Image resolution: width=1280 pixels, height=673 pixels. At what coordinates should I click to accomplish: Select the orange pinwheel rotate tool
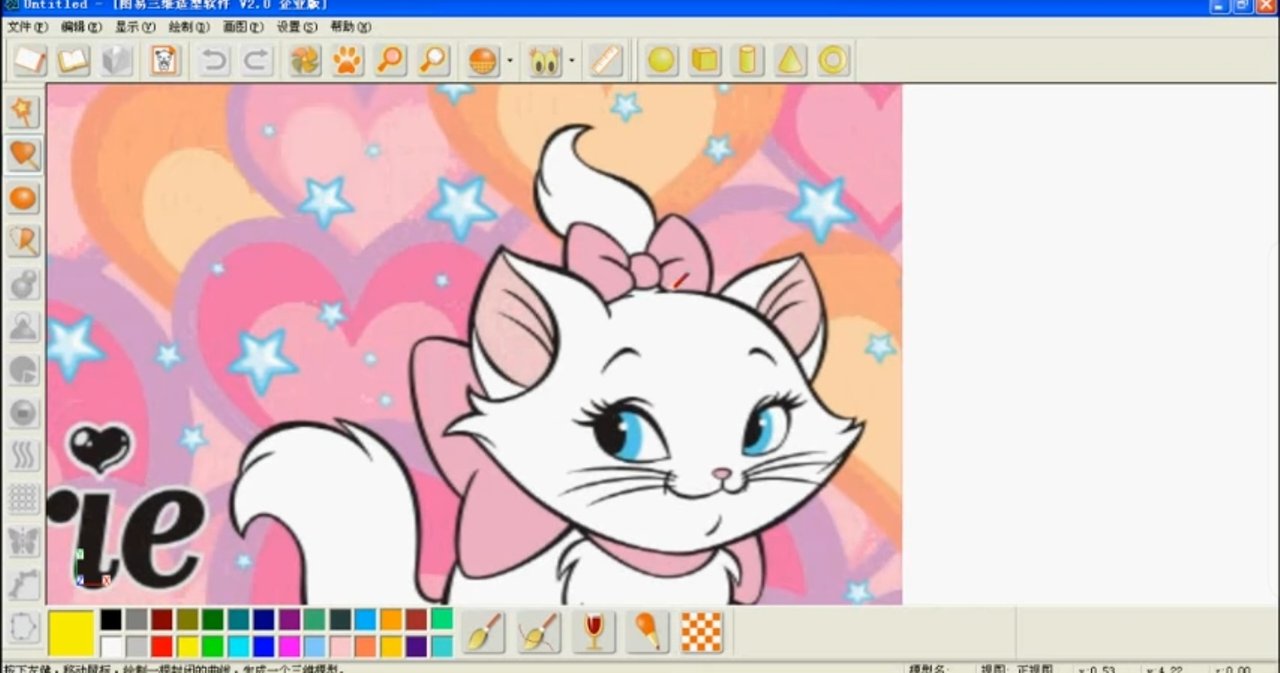click(305, 61)
